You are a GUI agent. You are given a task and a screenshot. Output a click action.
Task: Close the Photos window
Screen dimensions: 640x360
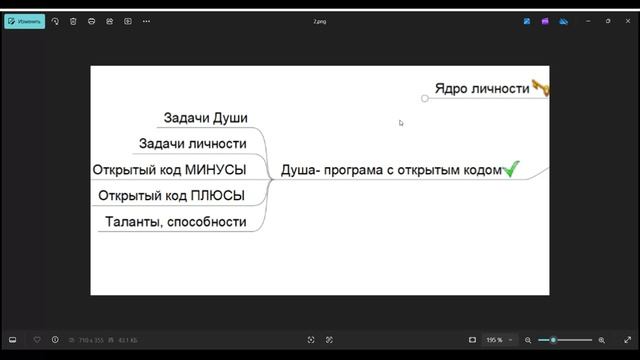[628, 21]
